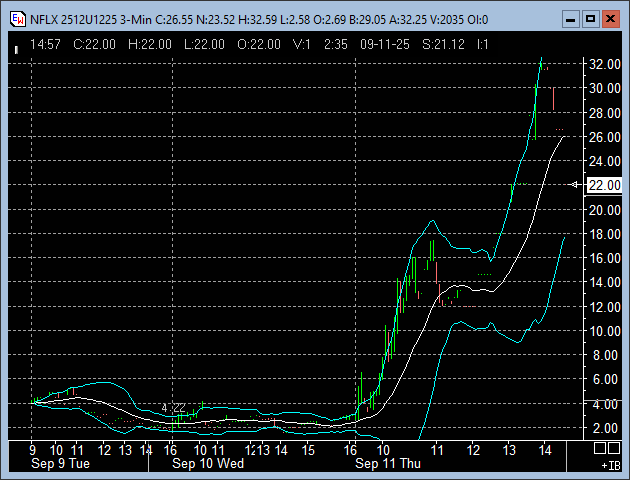Click the 24.00 price axis label
The width and height of the screenshot is (630, 480).
coord(604,161)
